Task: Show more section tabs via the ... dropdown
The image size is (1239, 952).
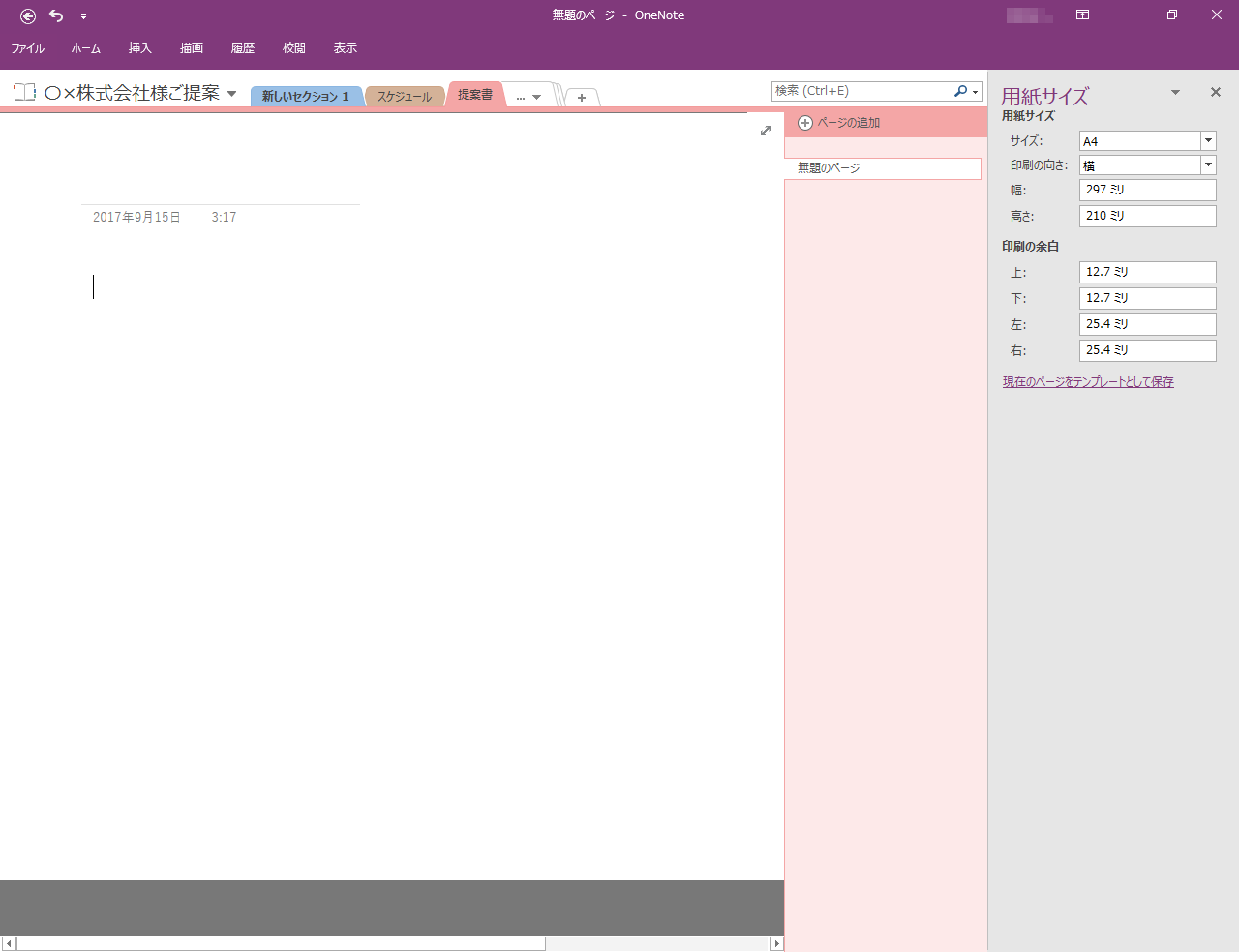Action: point(529,97)
